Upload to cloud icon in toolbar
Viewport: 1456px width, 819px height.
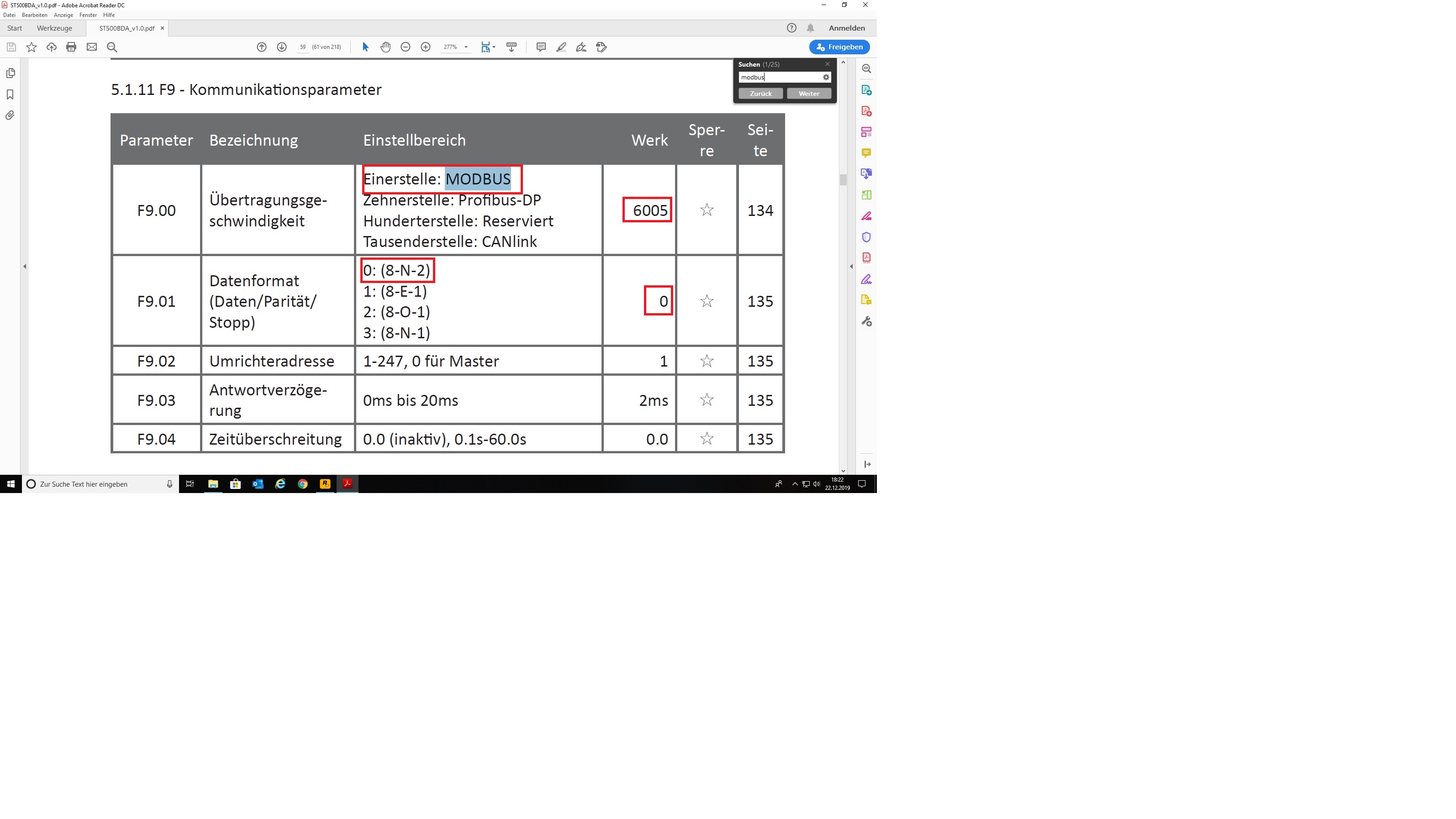[52, 47]
